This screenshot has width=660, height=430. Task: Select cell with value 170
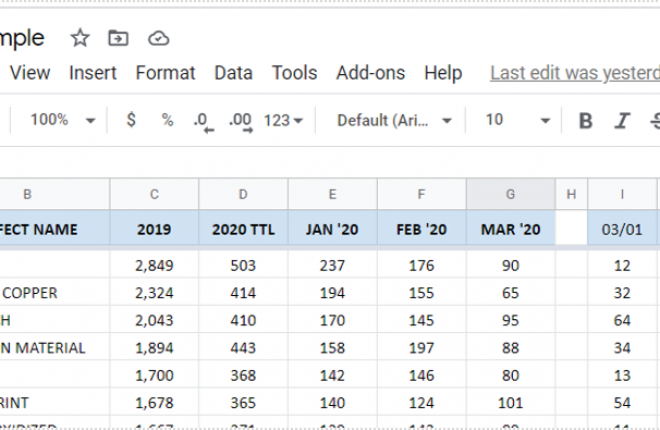[x=333, y=320]
